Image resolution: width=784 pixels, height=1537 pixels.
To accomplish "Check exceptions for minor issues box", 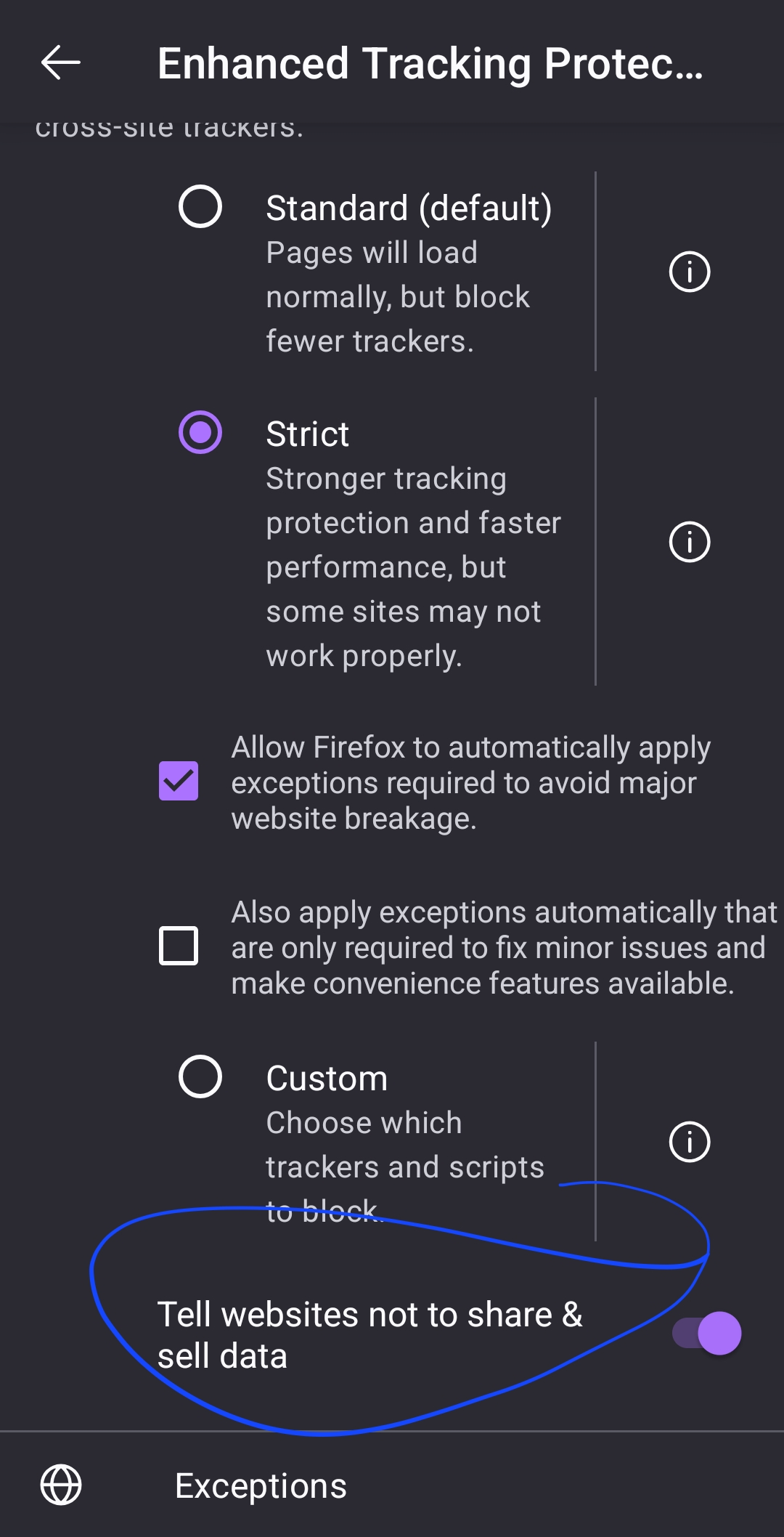I will [179, 946].
